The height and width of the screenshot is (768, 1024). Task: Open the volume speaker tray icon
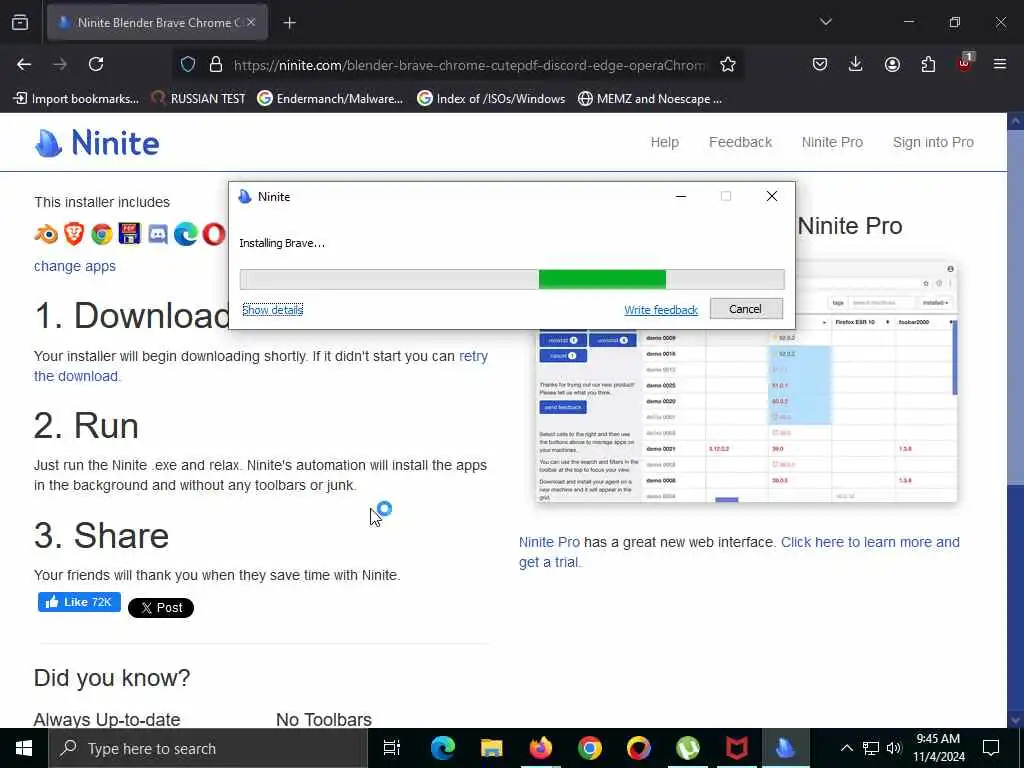(x=894, y=748)
